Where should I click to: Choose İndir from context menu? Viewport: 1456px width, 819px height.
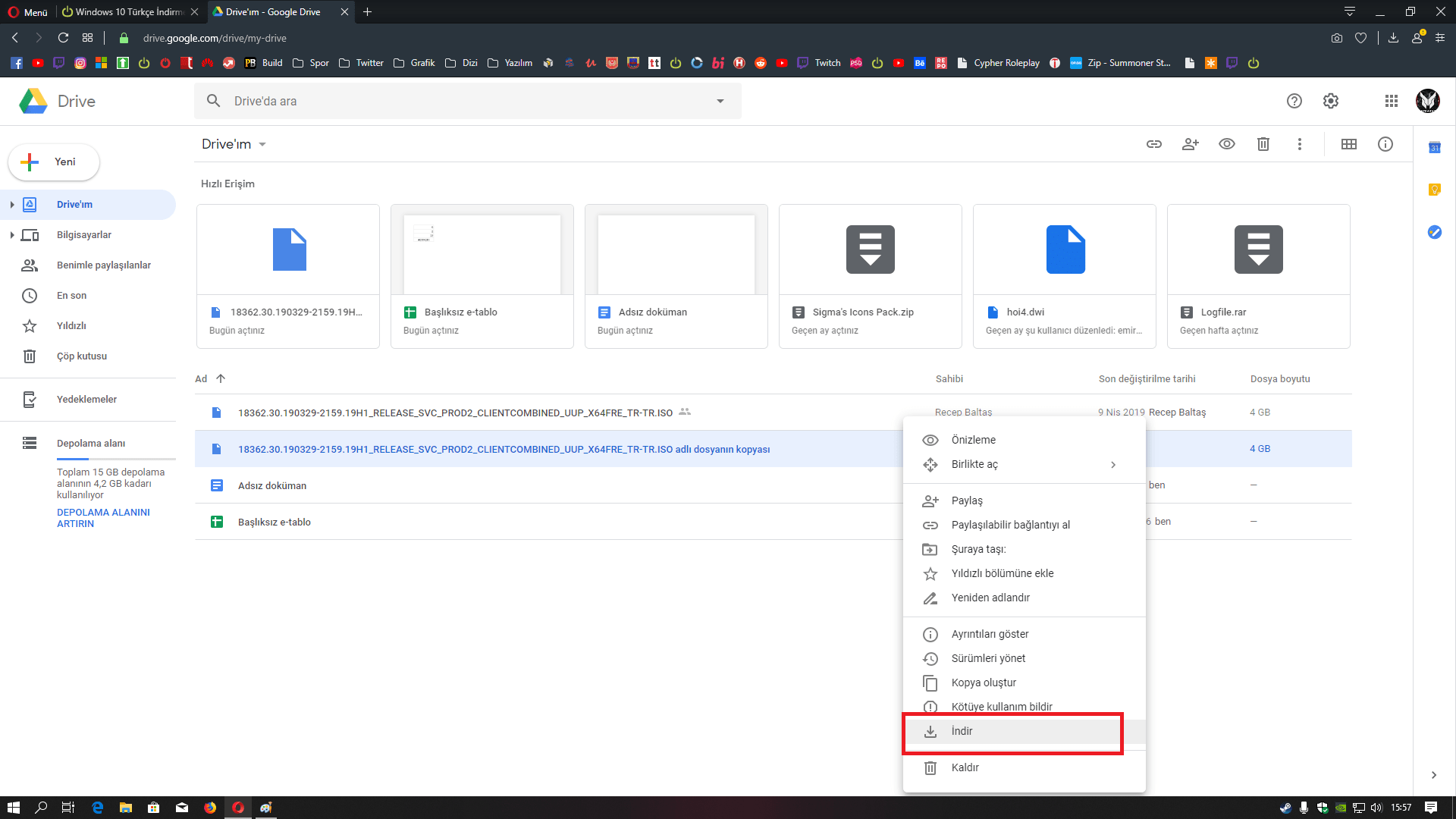962,731
